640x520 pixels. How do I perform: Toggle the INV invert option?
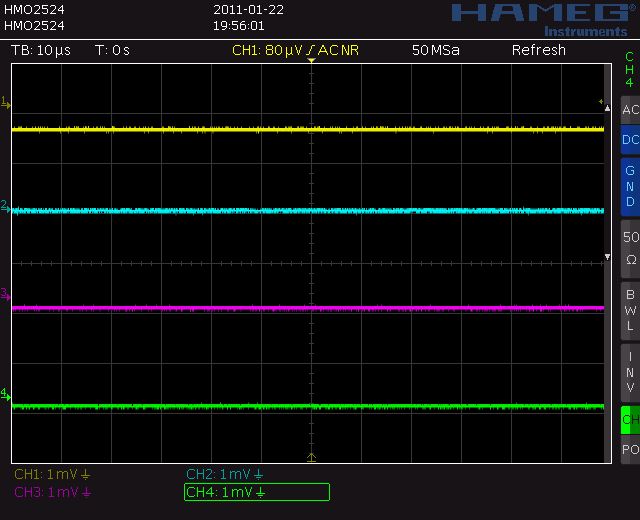629,371
